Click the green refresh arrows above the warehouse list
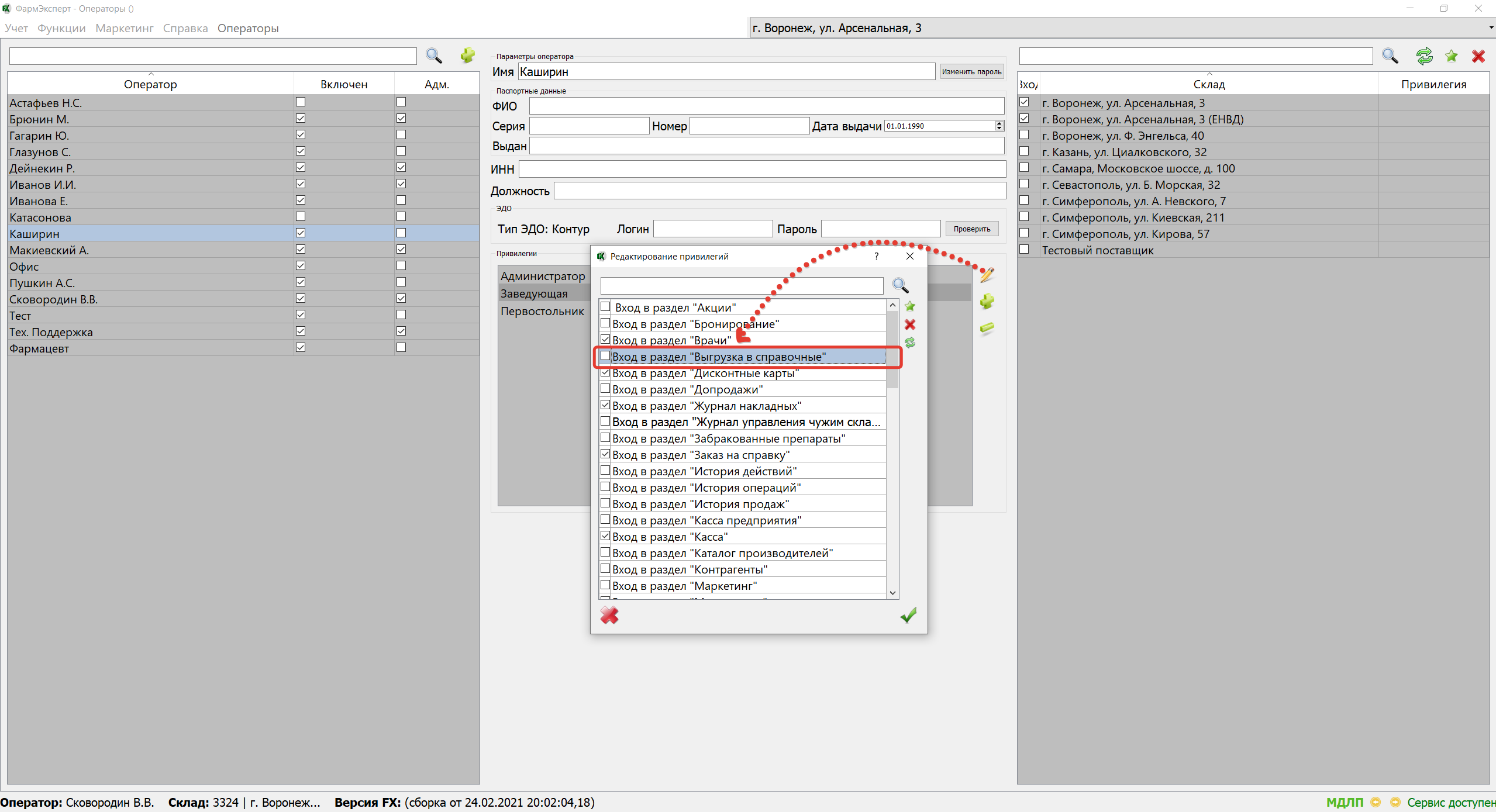The width and height of the screenshot is (1496, 812). pos(1424,56)
